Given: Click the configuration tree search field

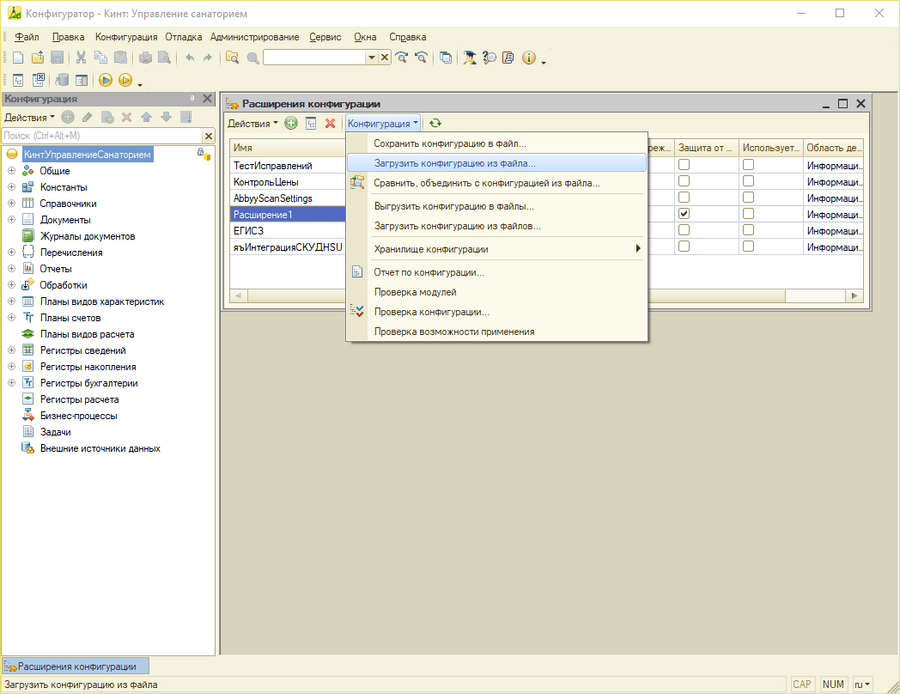Looking at the screenshot, I should [100, 135].
